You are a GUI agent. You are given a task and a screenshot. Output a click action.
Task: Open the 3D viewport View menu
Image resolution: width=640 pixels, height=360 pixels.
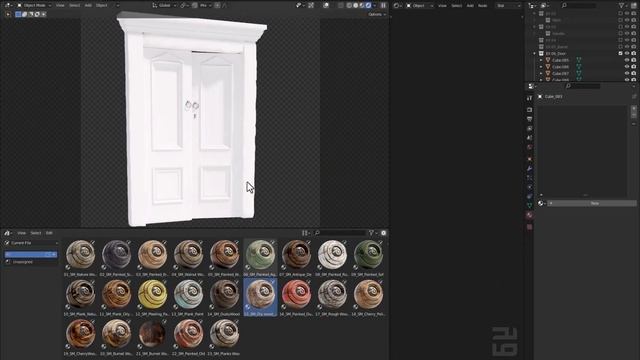(60, 5)
